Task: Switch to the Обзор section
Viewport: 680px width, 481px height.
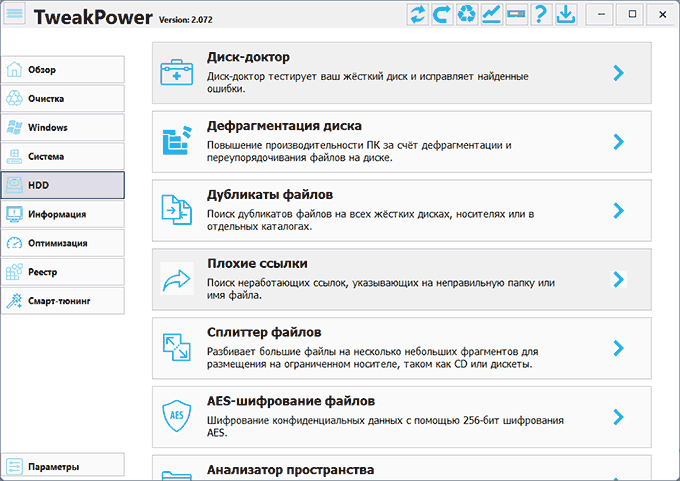Action: 63,69
